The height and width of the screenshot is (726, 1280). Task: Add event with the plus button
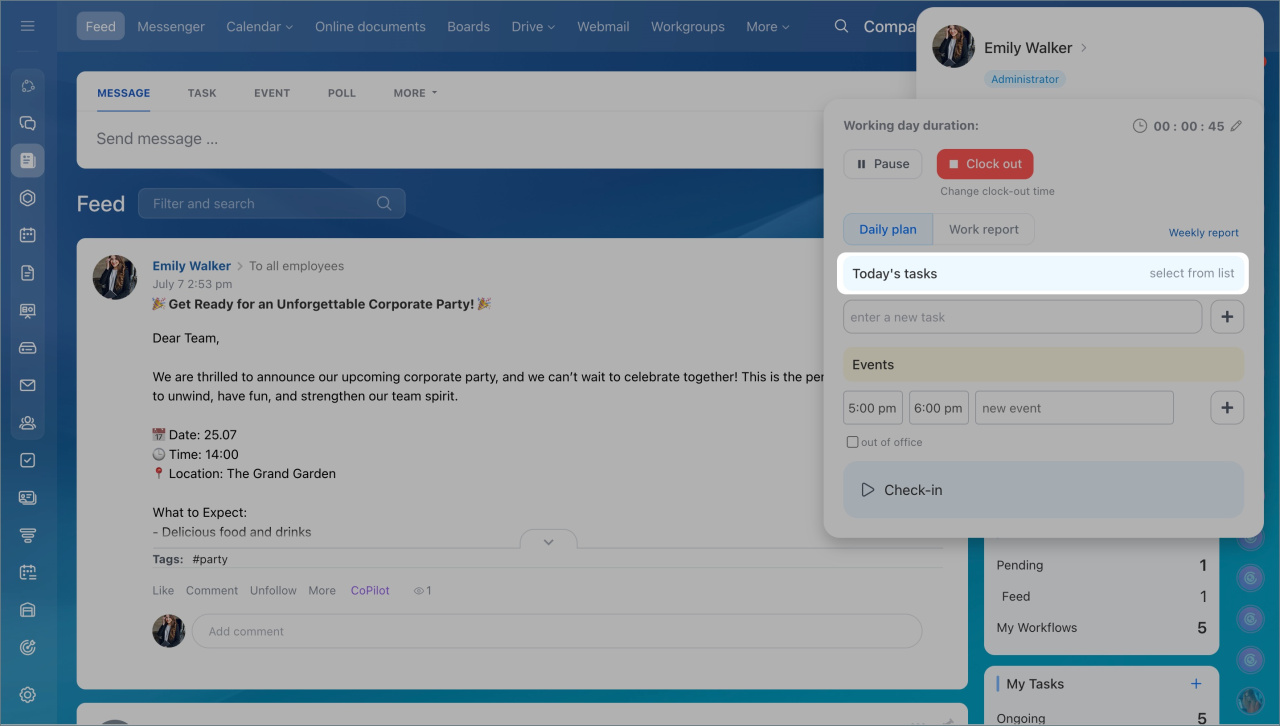point(1227,408)
